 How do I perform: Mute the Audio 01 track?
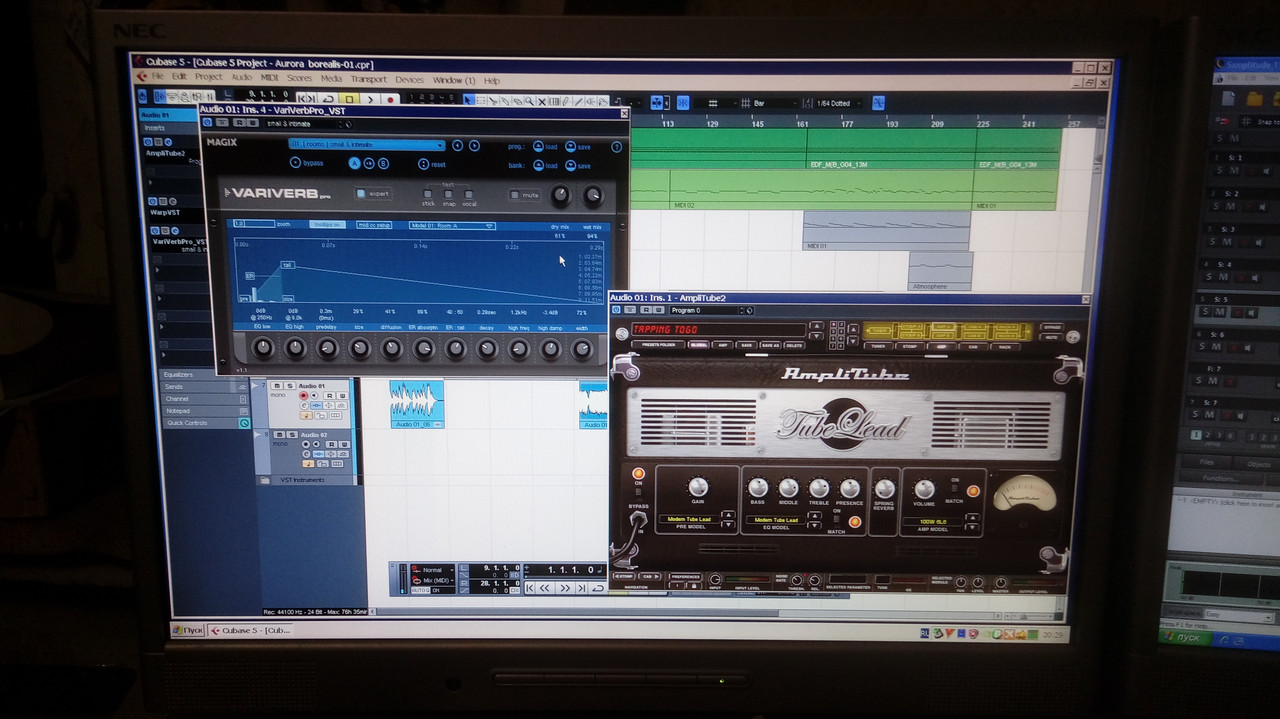tap(279, 386)
